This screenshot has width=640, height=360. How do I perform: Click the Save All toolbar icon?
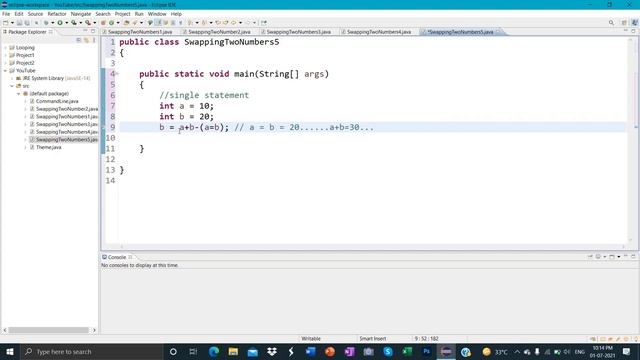click(x=27, y=22)
